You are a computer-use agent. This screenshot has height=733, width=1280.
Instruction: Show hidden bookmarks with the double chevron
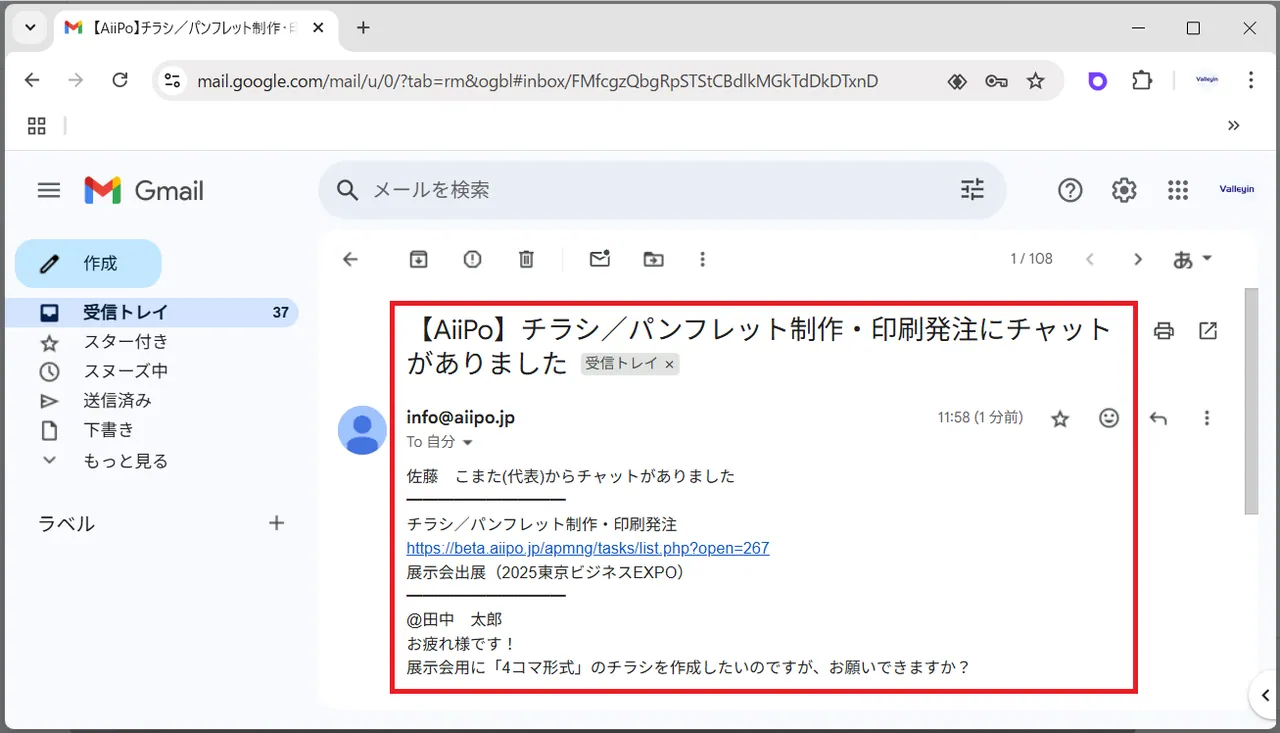1233,125
